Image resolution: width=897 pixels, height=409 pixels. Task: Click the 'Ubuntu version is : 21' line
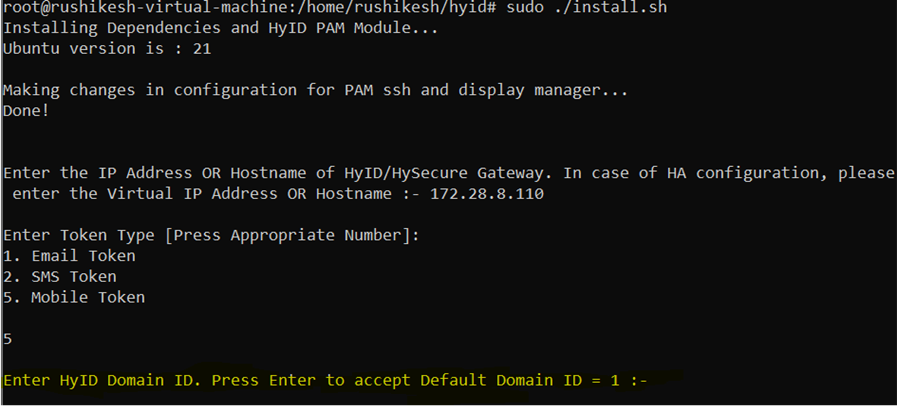coord(107,49)
